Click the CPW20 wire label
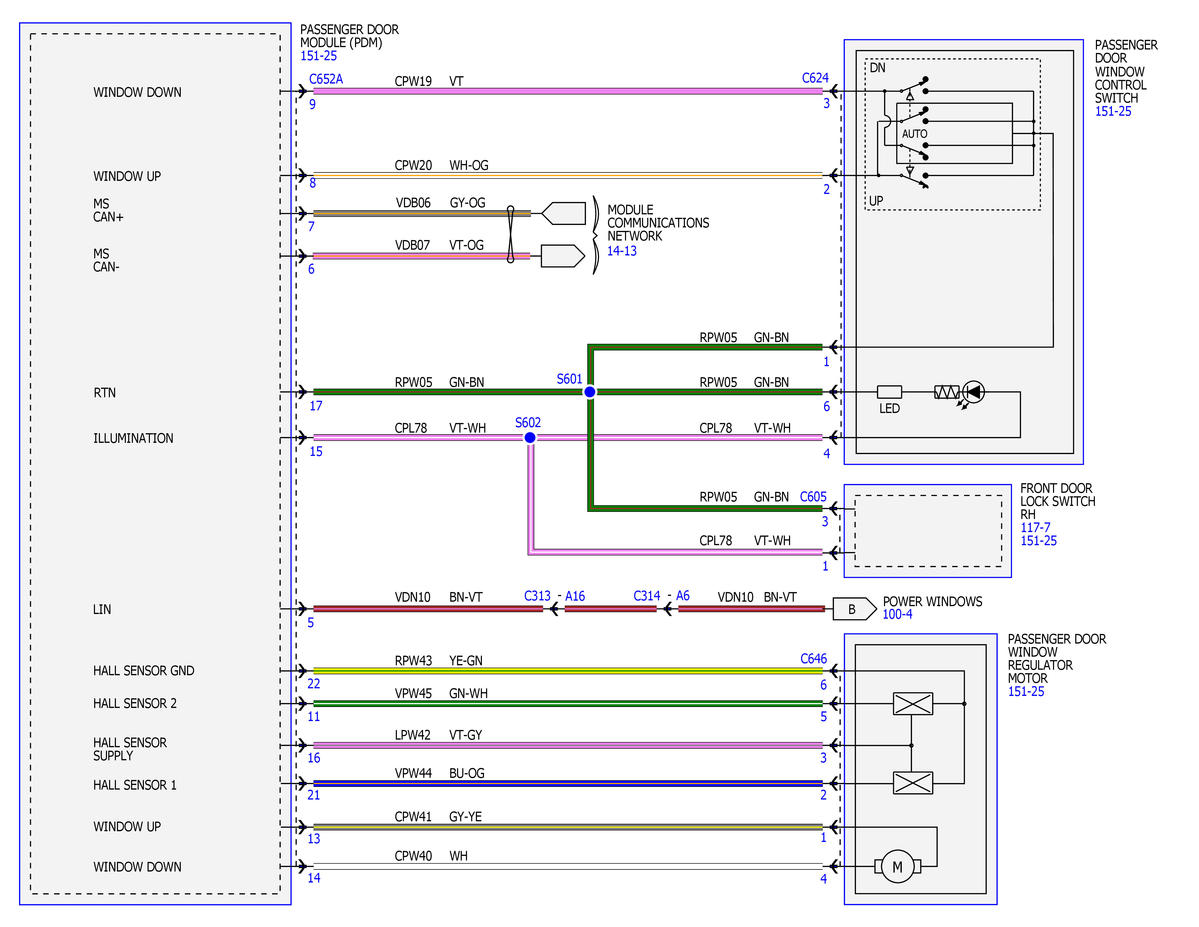1199x927 pixels. [413, 165]
